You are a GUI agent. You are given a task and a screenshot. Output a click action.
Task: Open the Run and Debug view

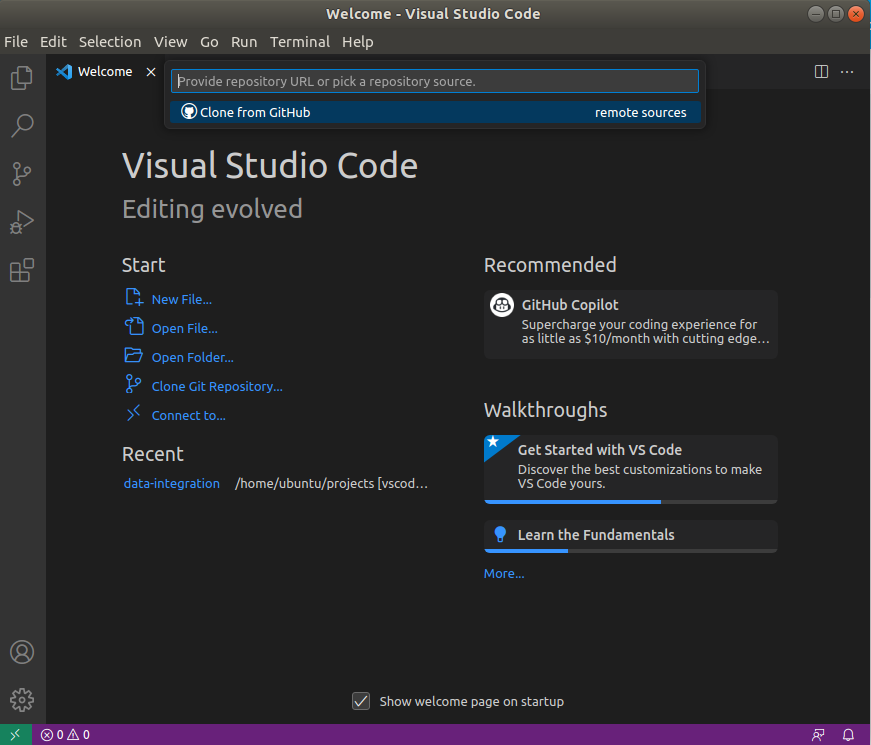[22, 222]
